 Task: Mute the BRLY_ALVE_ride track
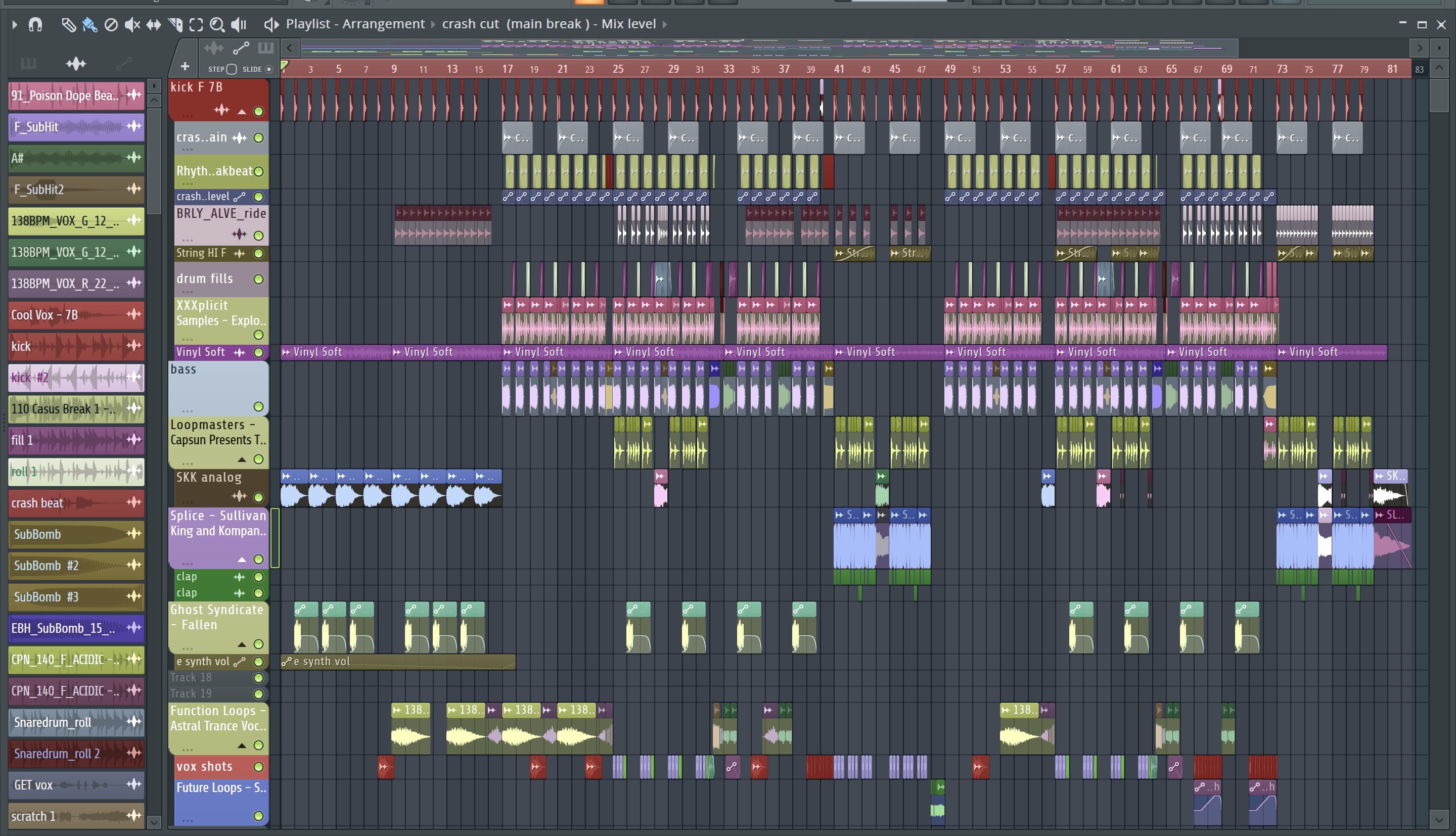tap(258, 236)
